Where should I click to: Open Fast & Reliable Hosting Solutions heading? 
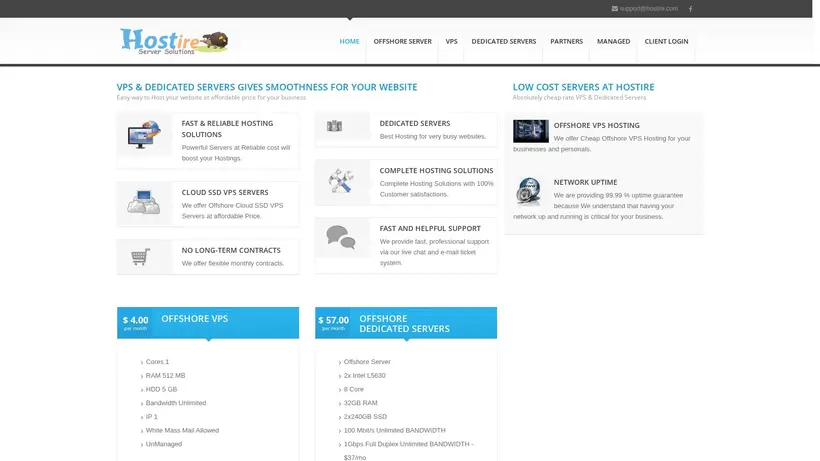[x=227, y=129]
